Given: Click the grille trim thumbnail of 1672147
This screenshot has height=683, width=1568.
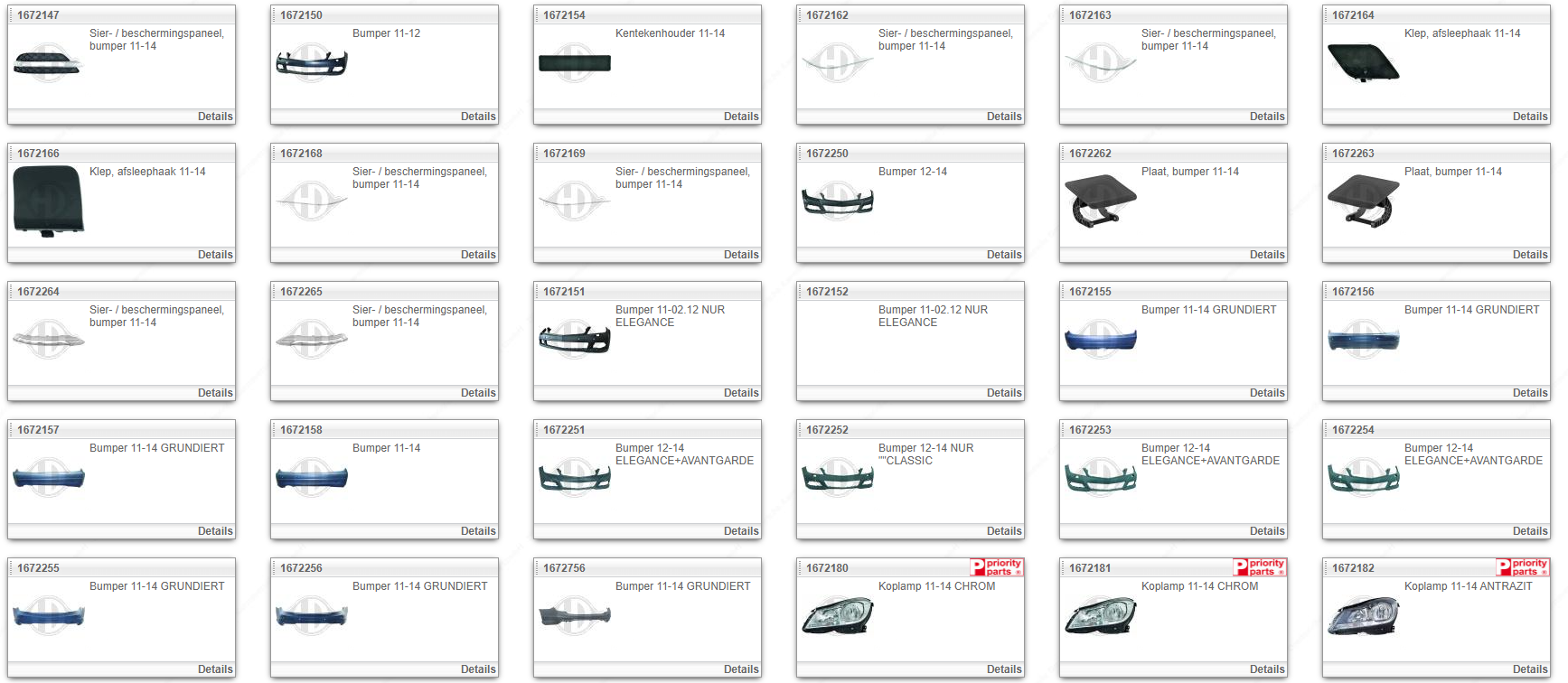Looking at the screenshot, I should pos(48,63).
